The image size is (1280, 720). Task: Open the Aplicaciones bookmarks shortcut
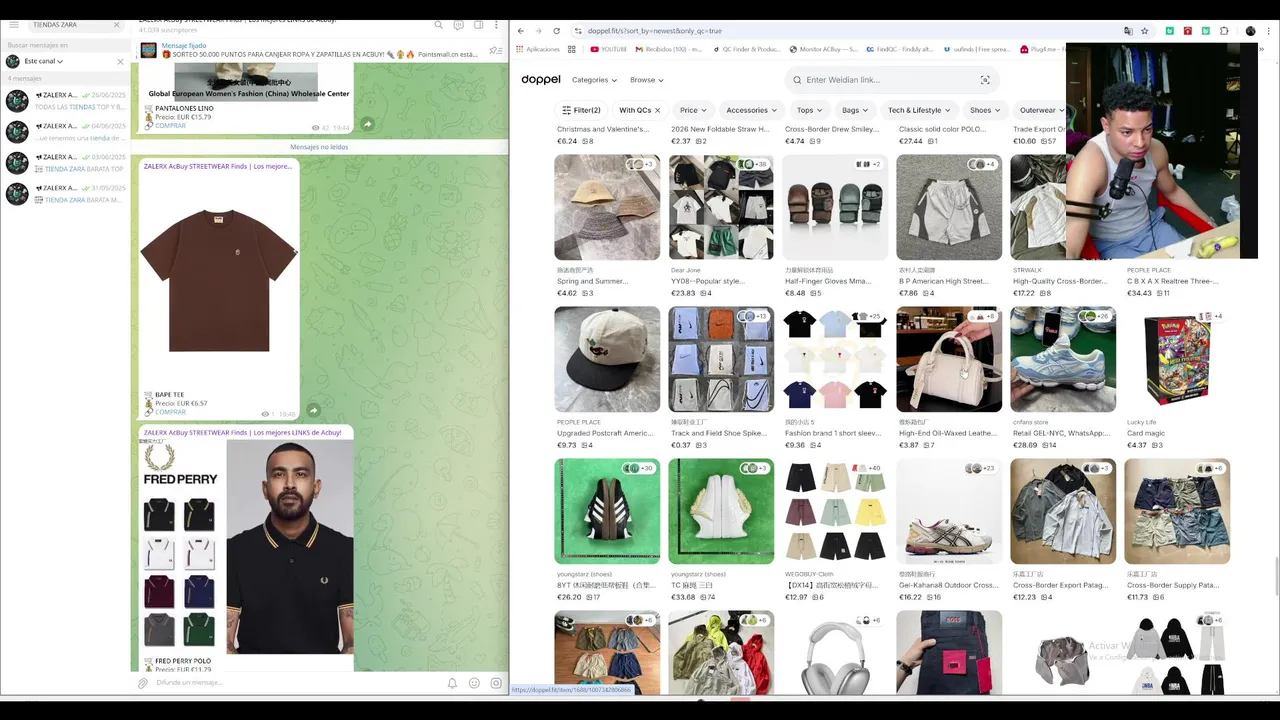click(538, 49)
